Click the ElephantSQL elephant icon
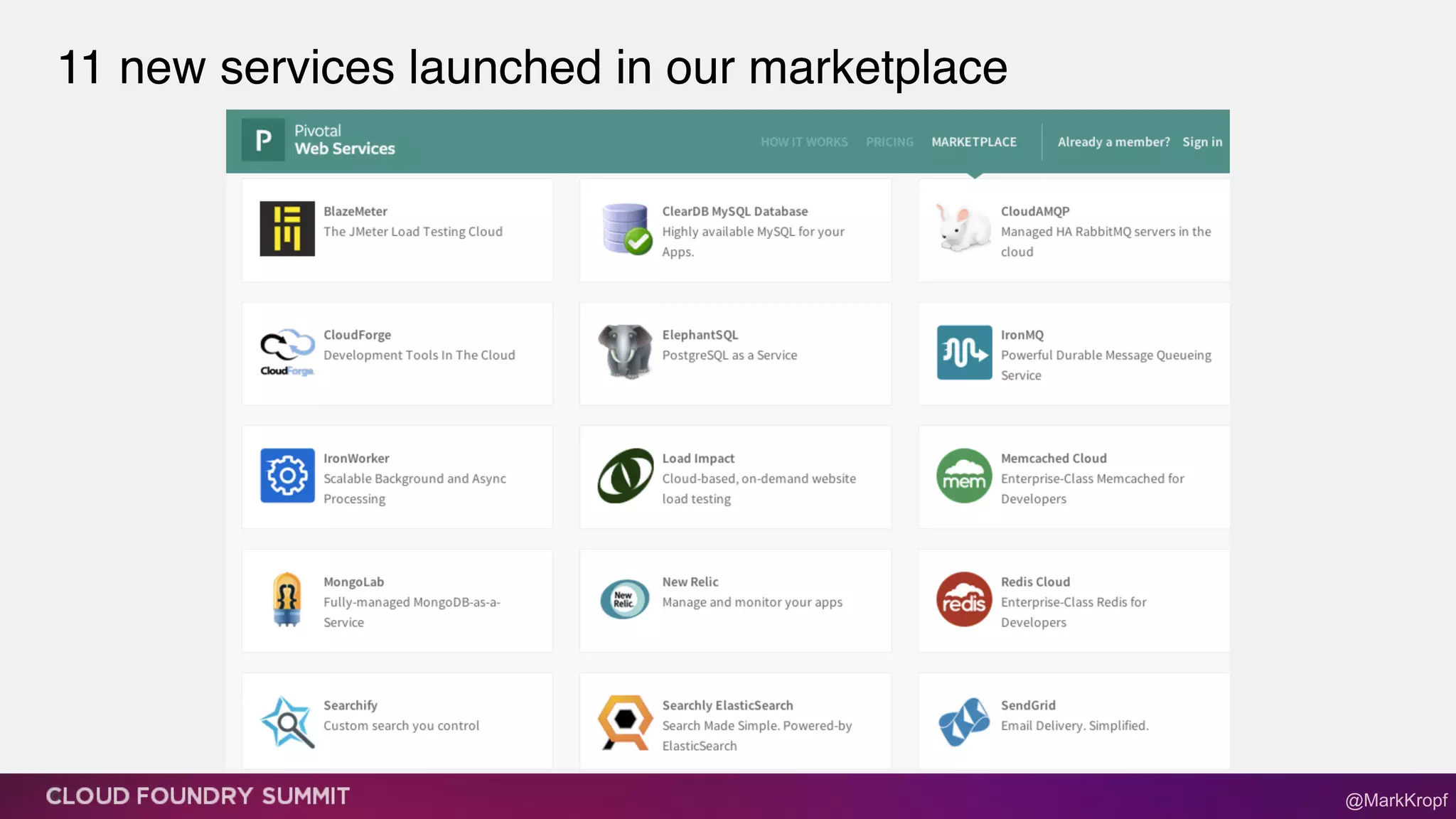 626,351
